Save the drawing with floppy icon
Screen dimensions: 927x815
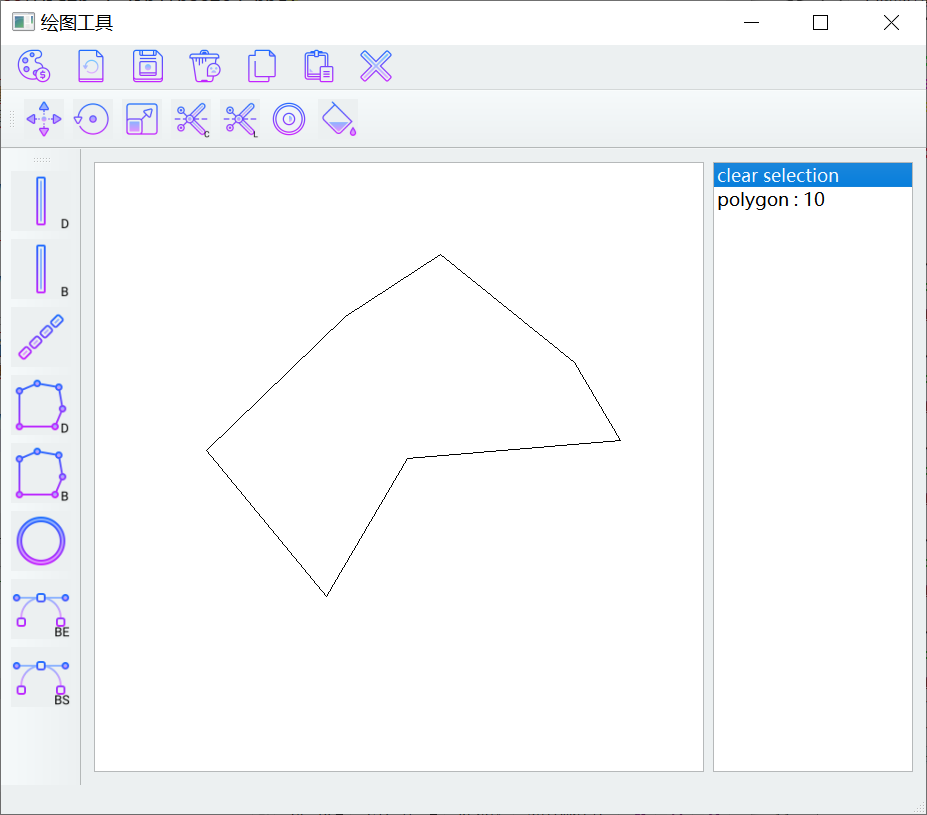pyautogui.click(x=148, y=66)
